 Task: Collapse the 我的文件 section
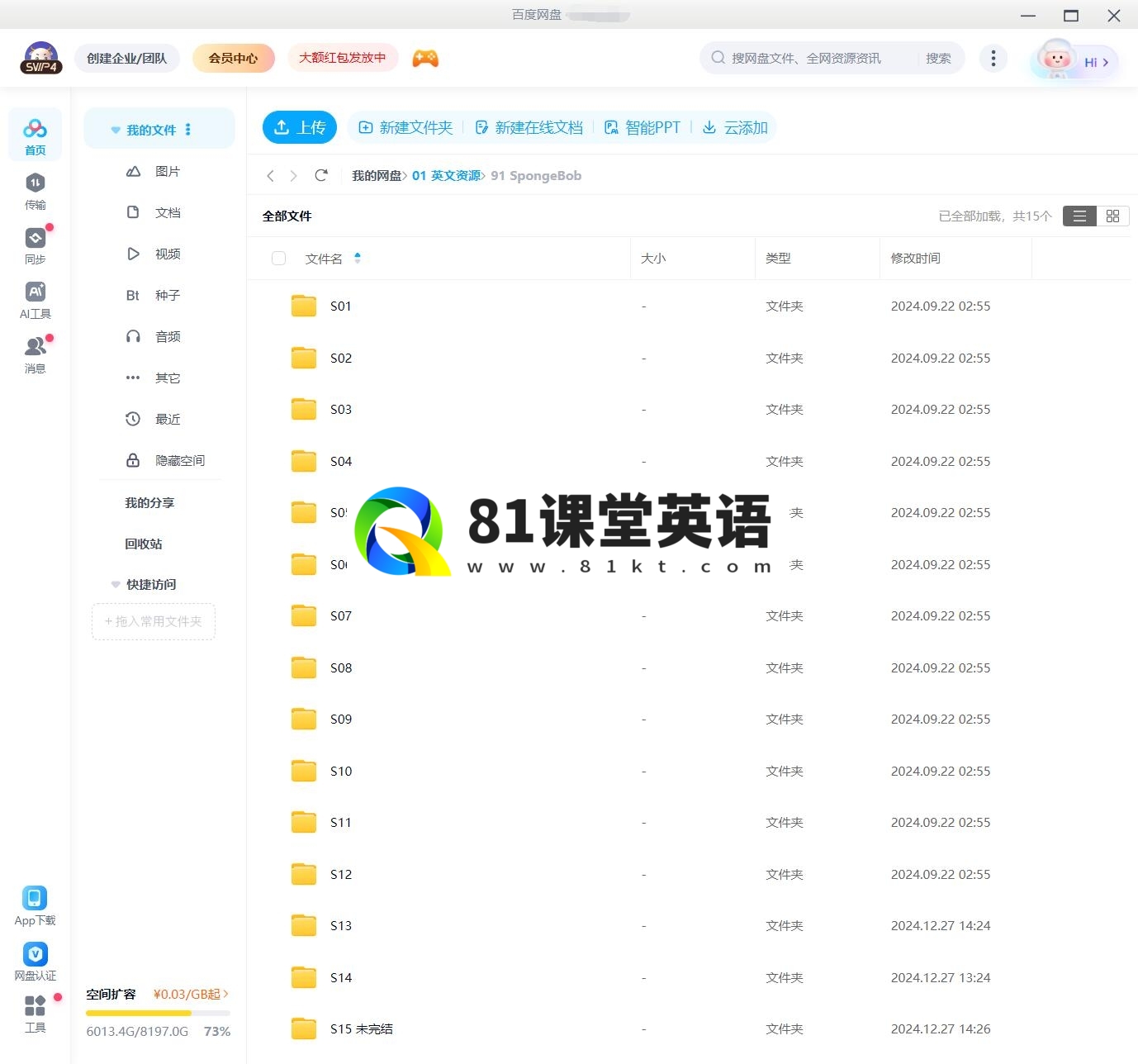116,130
